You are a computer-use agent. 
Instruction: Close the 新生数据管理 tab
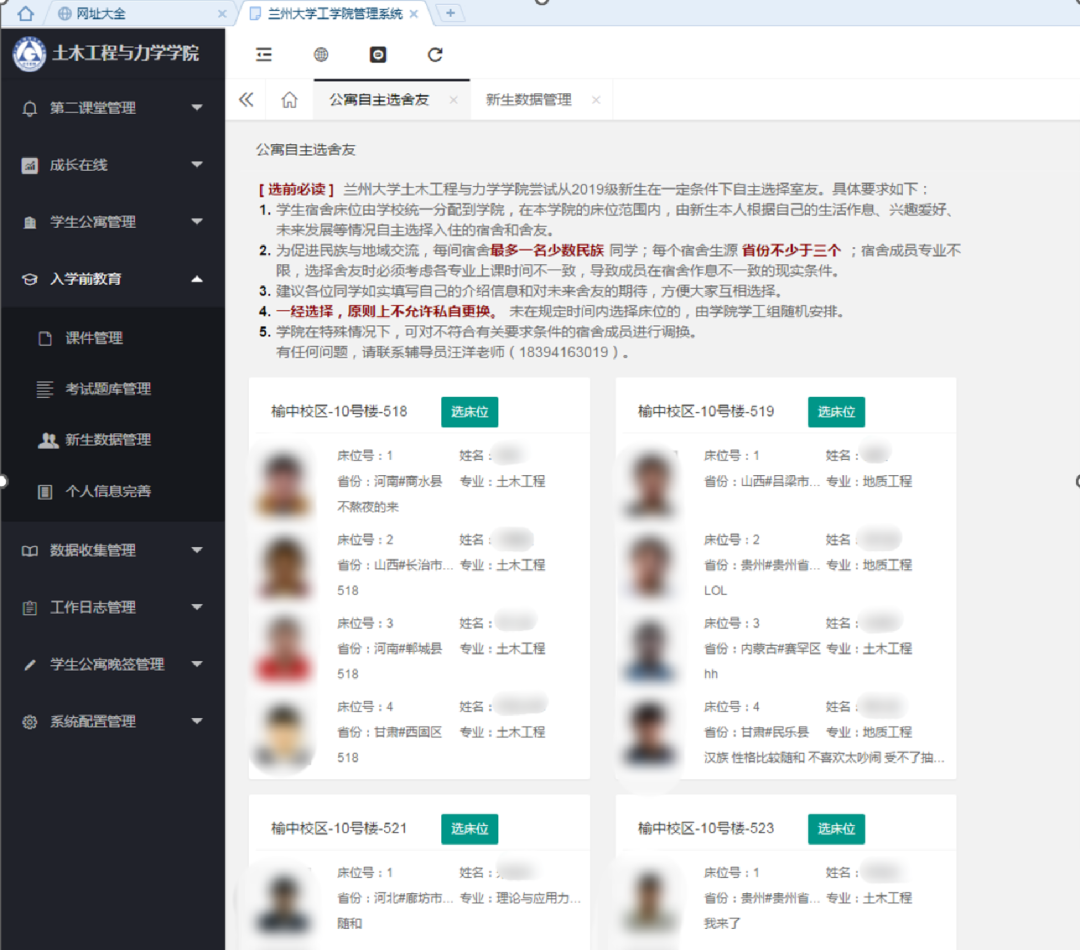pyautogui.click(x=596, y=100)
